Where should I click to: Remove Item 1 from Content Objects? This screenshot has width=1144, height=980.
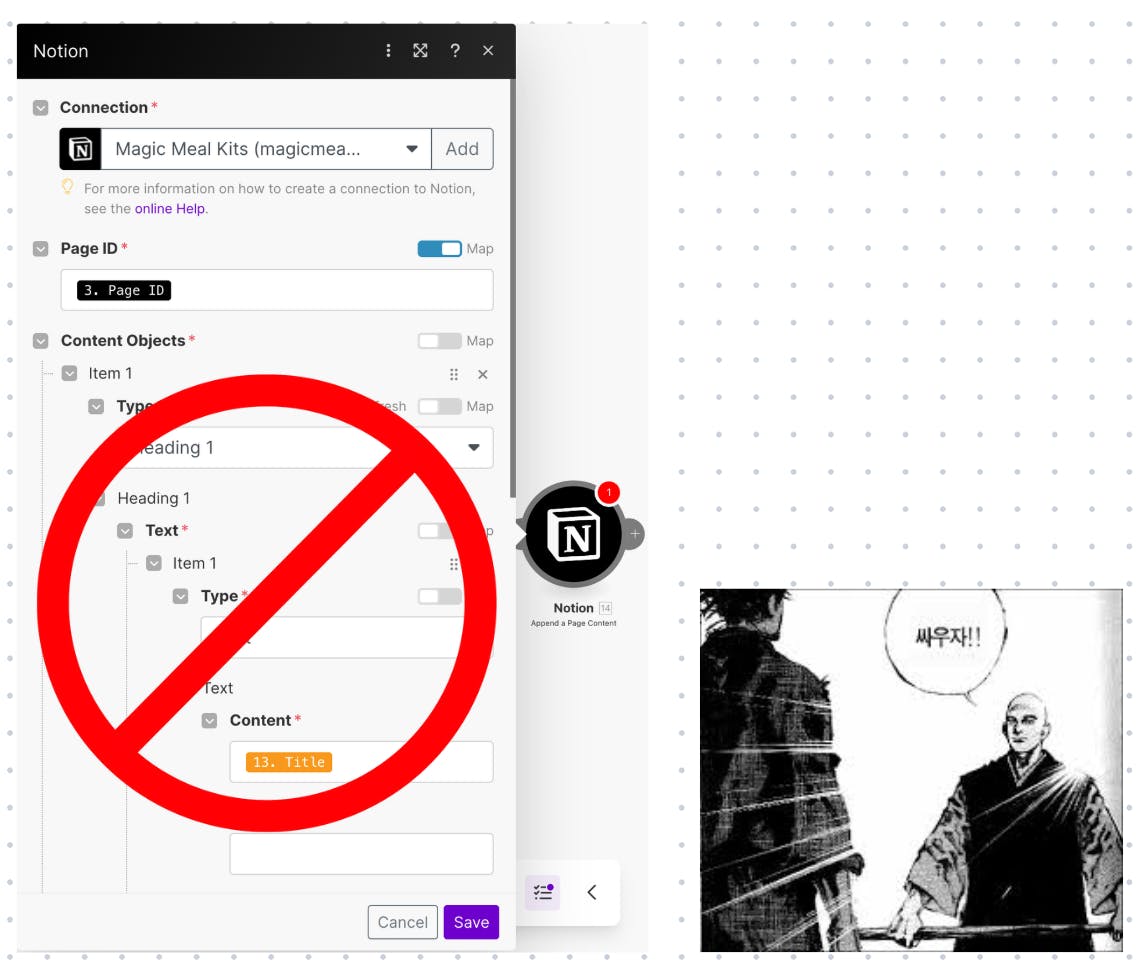pyautogui.click(x=483, y=374)
